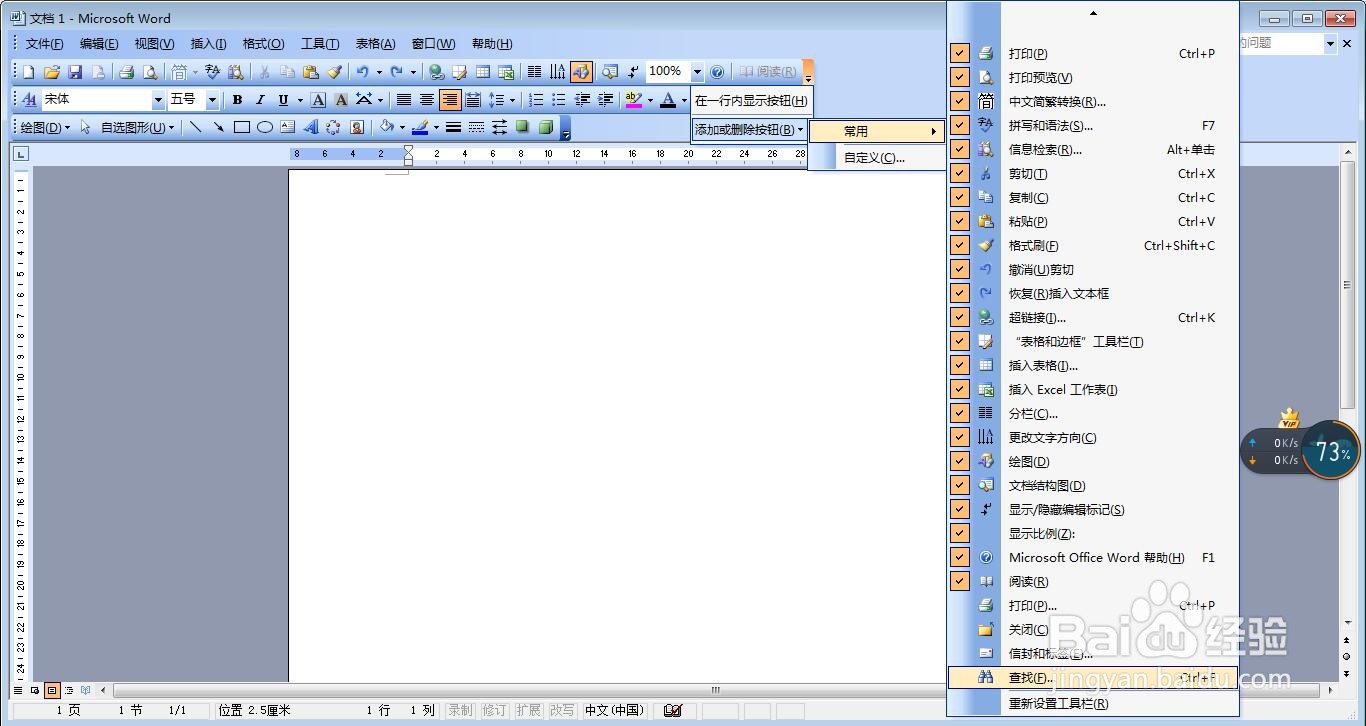Open 自选图形(U) AutoShapes menu
The image size is (1366, 726).
(137, 127)
